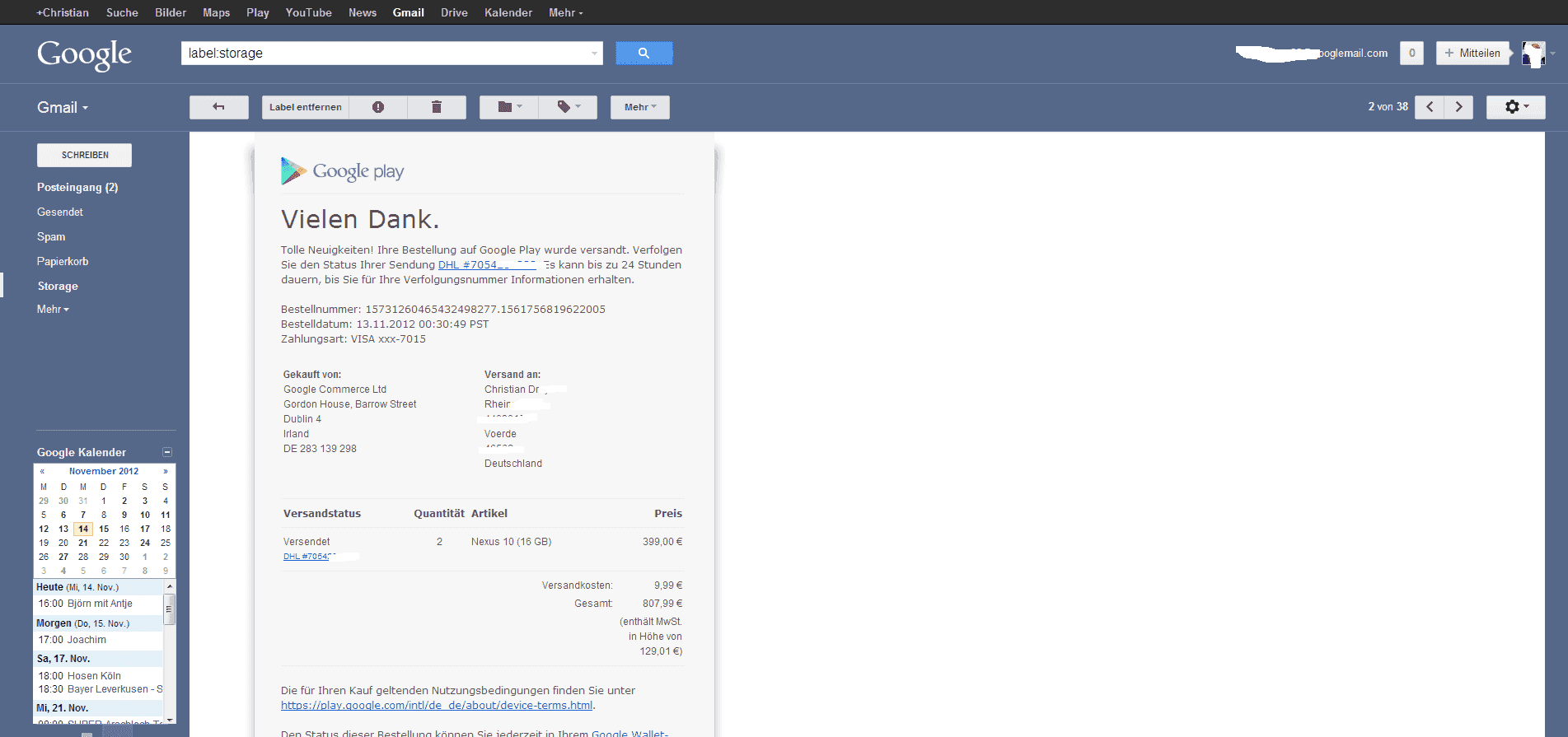Open +Christian in the top bar
This screenshot has height=737, width=1568.
pos(63,12)
